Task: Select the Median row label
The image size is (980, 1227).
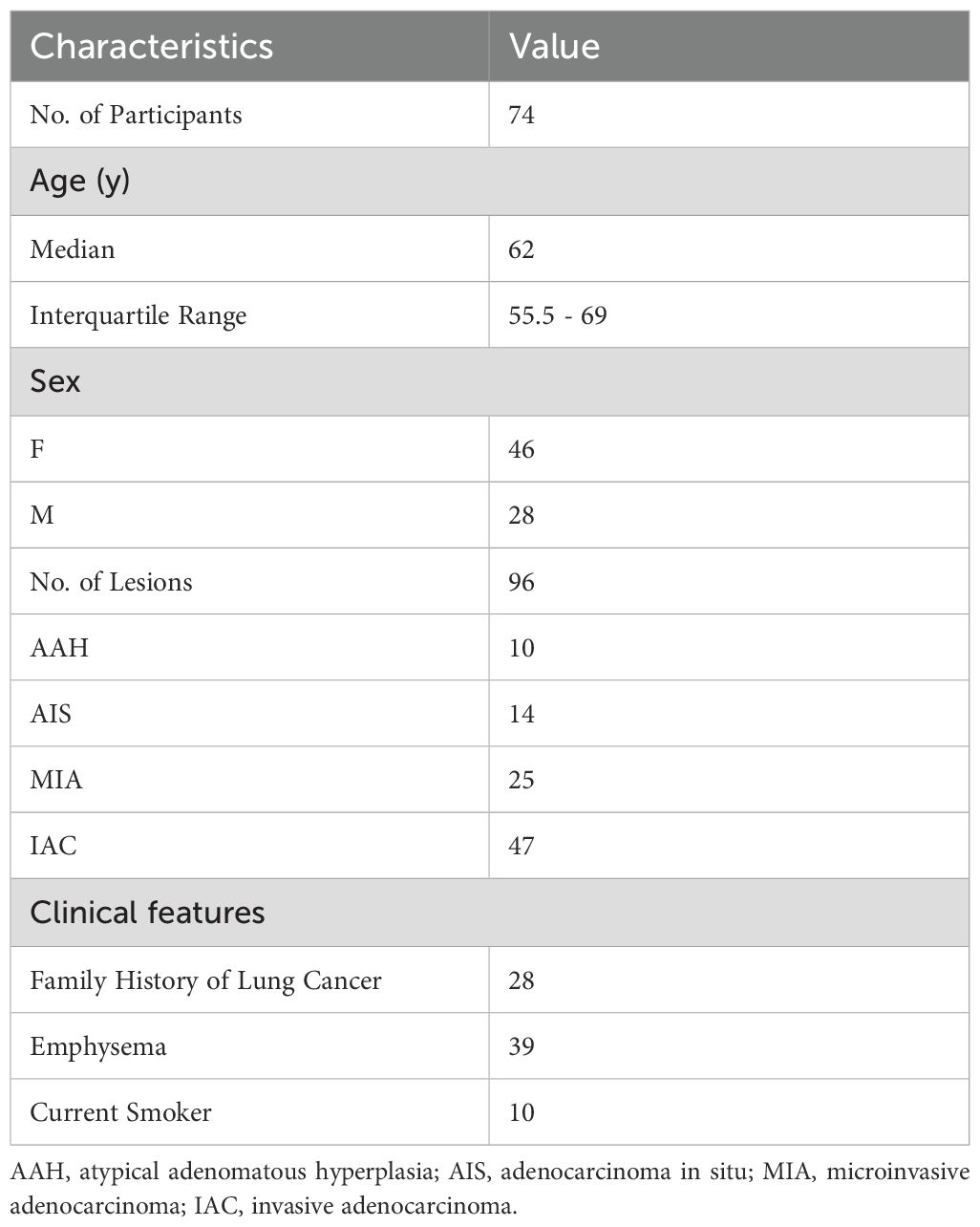Action: pos(73,249)
